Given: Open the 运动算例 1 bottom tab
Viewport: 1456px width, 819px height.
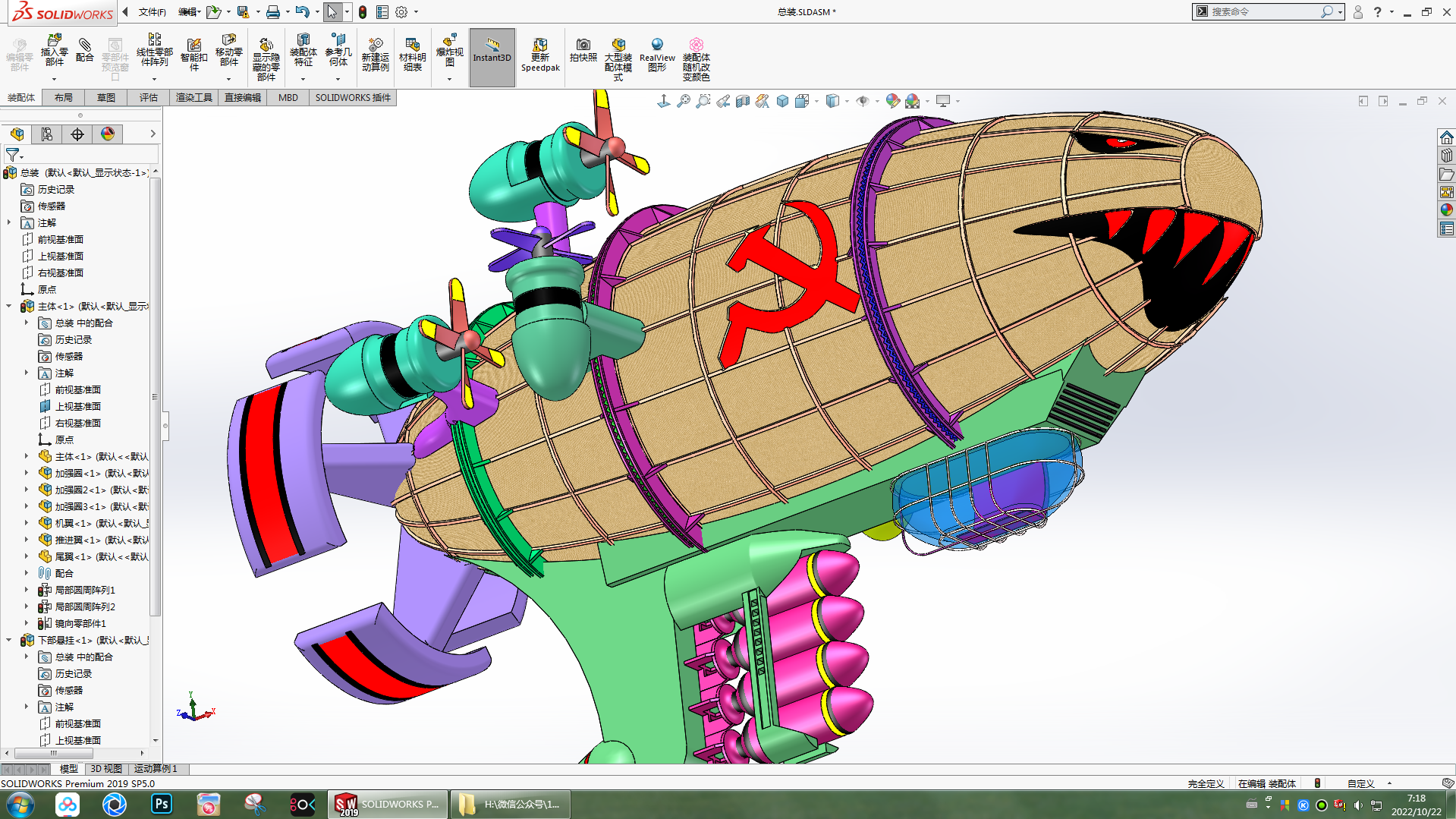Looking at the screenshot, I should click(156, 769).
